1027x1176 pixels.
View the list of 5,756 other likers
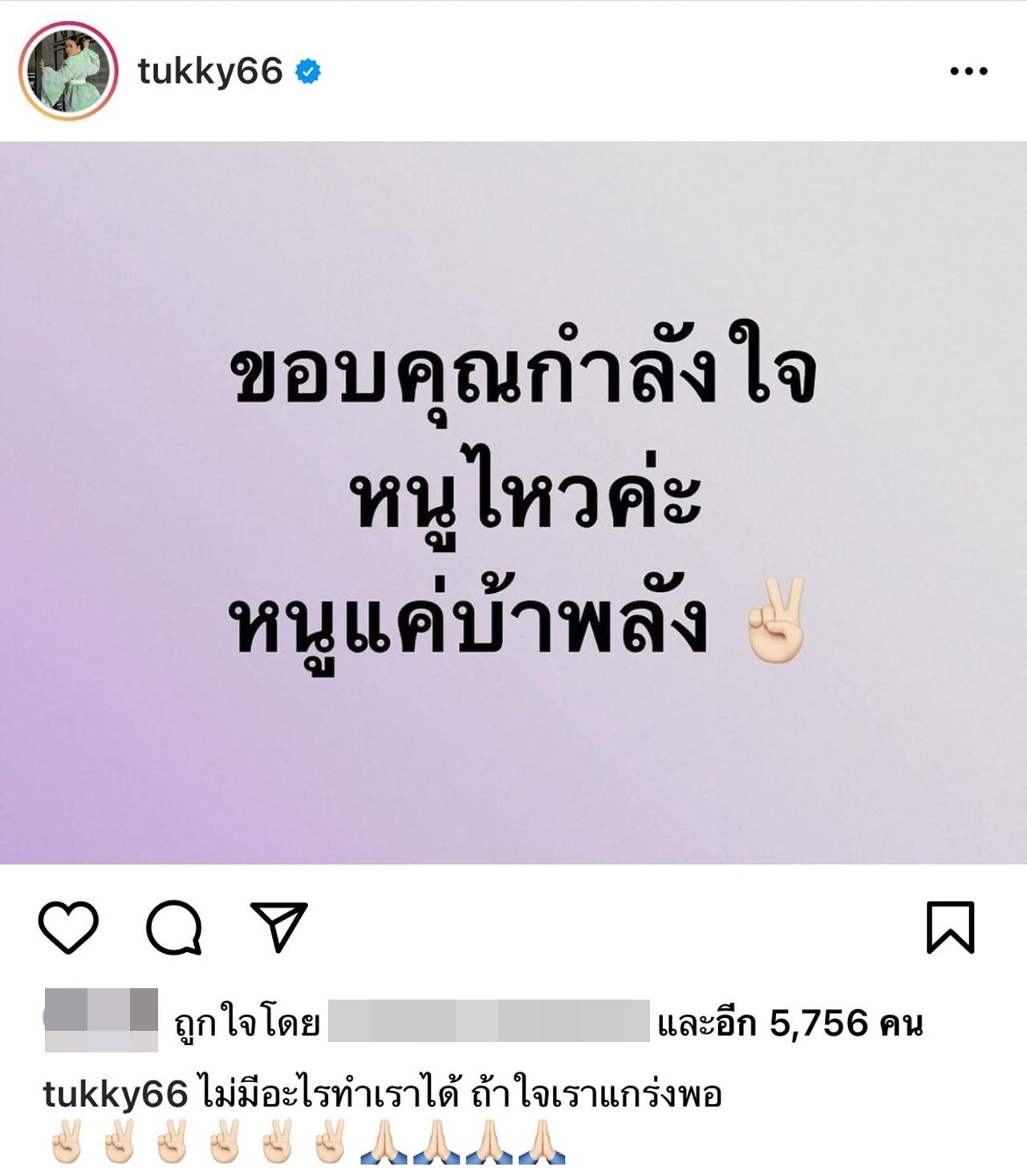click(x=790, y=1024)
